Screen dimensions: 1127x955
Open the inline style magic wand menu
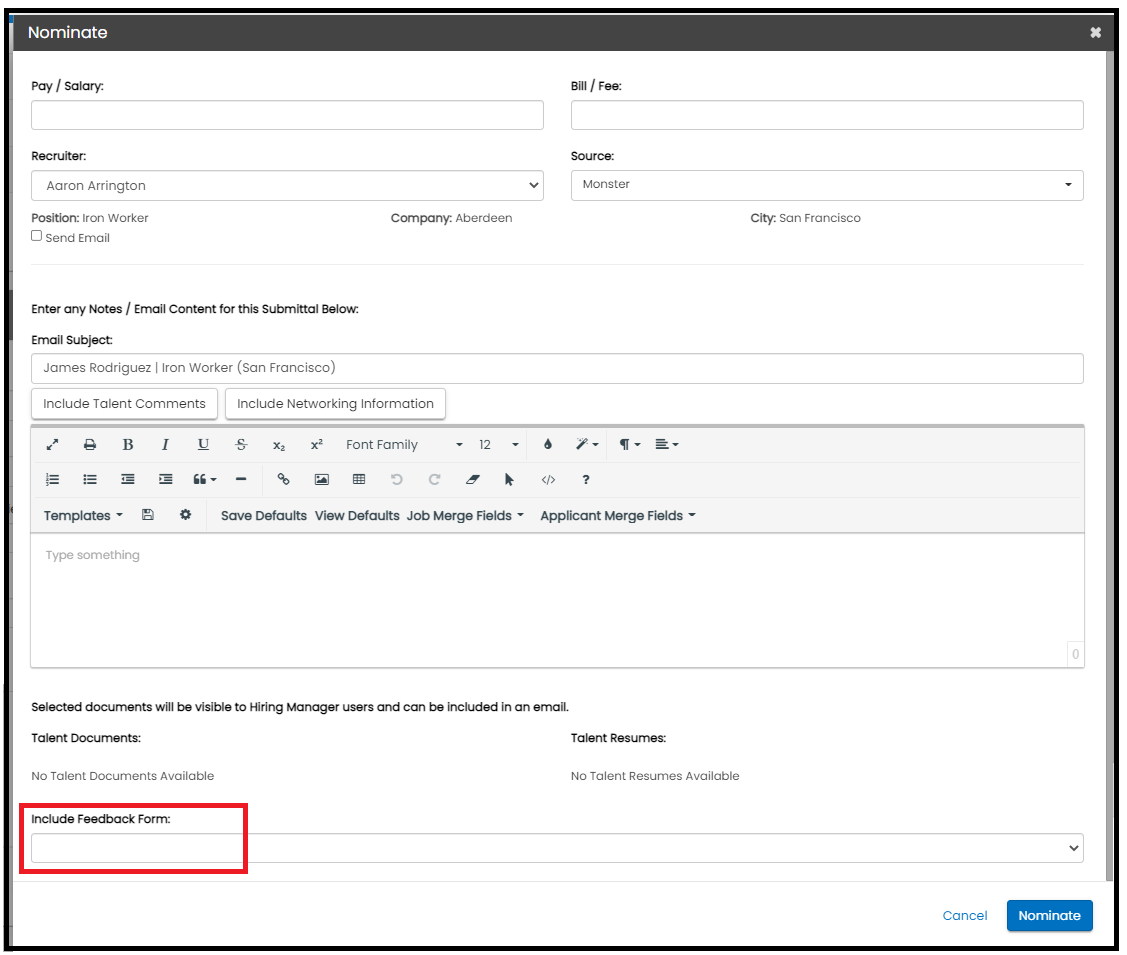tap(587, 445)
